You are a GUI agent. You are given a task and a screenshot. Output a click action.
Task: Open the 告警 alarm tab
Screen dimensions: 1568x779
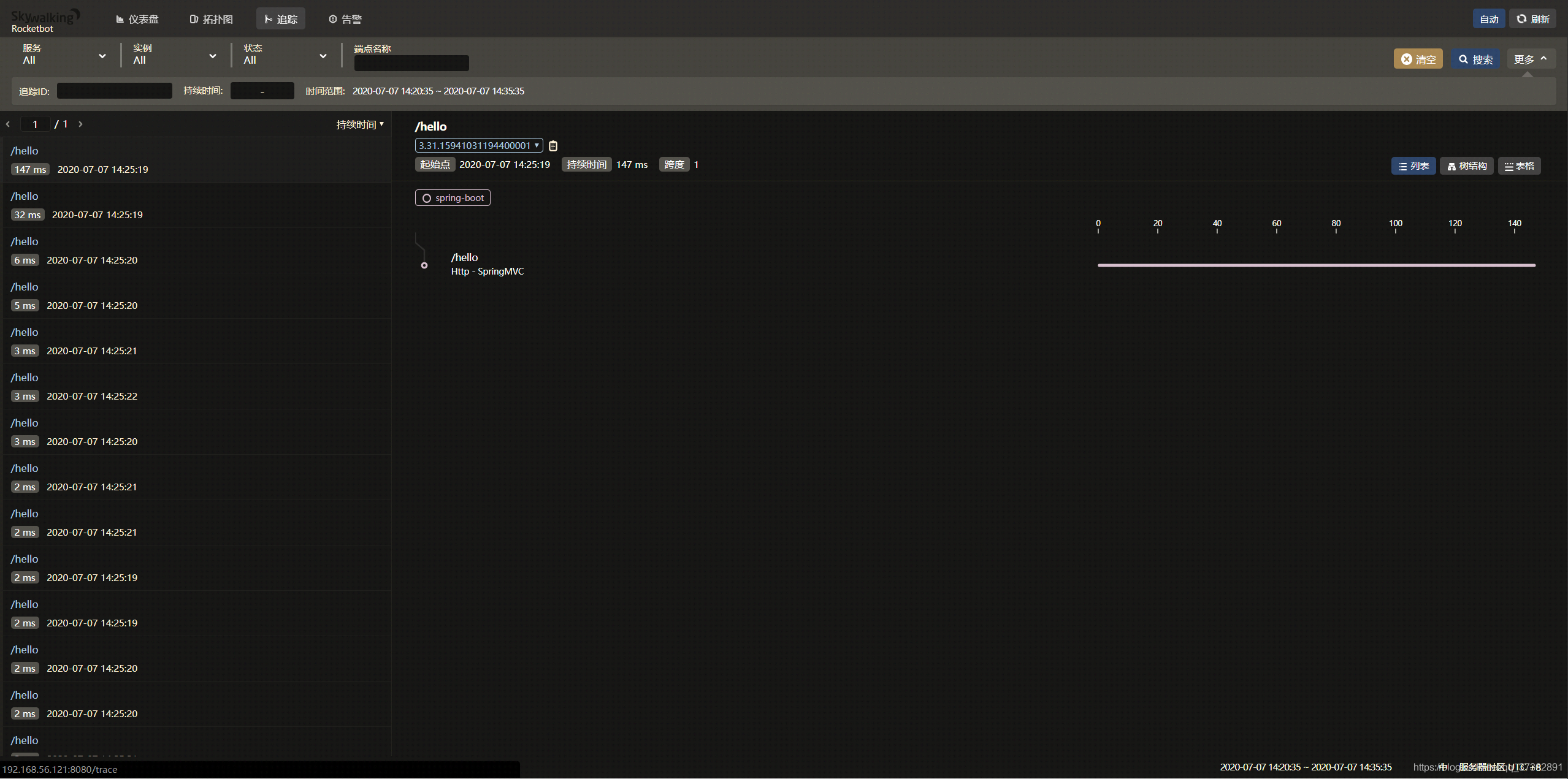pos(345,19)
